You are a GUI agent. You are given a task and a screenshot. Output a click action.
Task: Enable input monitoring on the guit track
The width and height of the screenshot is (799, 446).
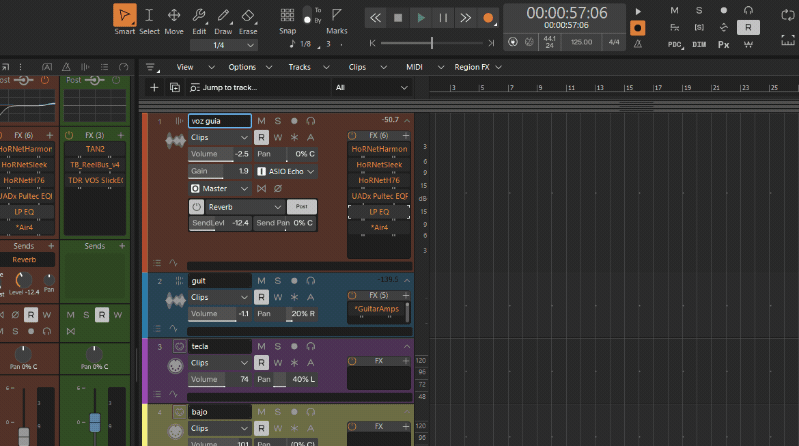pos(311,281)
